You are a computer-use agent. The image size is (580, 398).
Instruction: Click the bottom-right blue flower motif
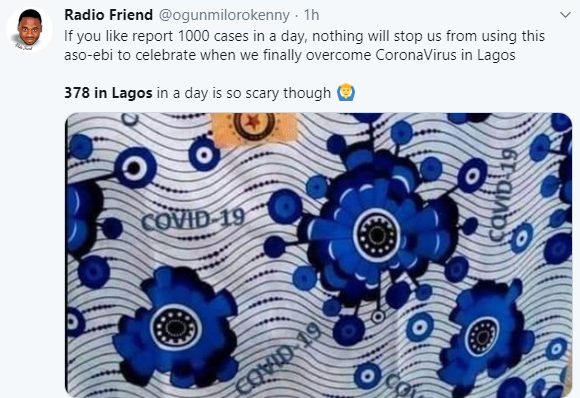[485, 335]
